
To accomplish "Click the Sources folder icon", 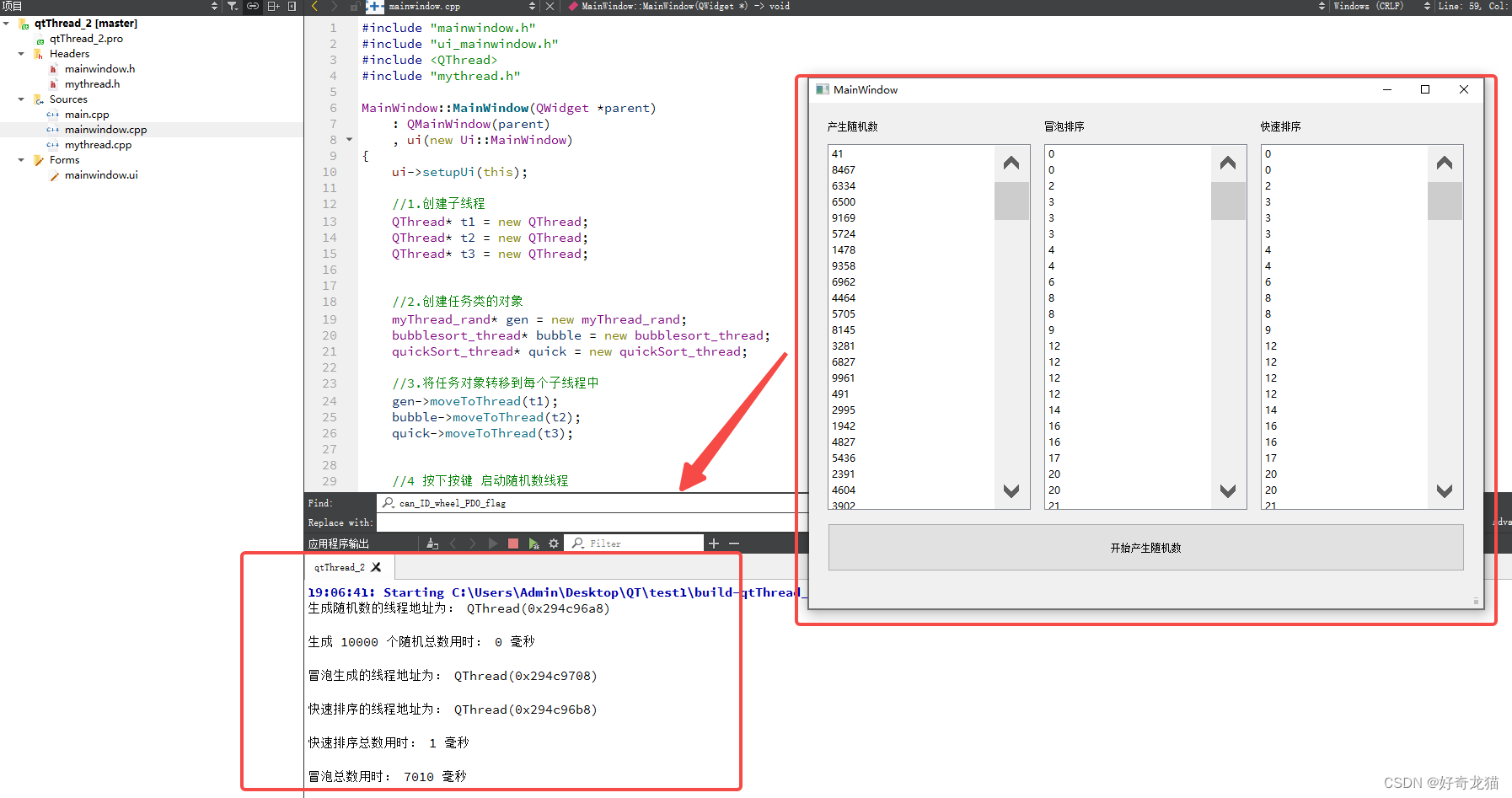I will (39, 99).
